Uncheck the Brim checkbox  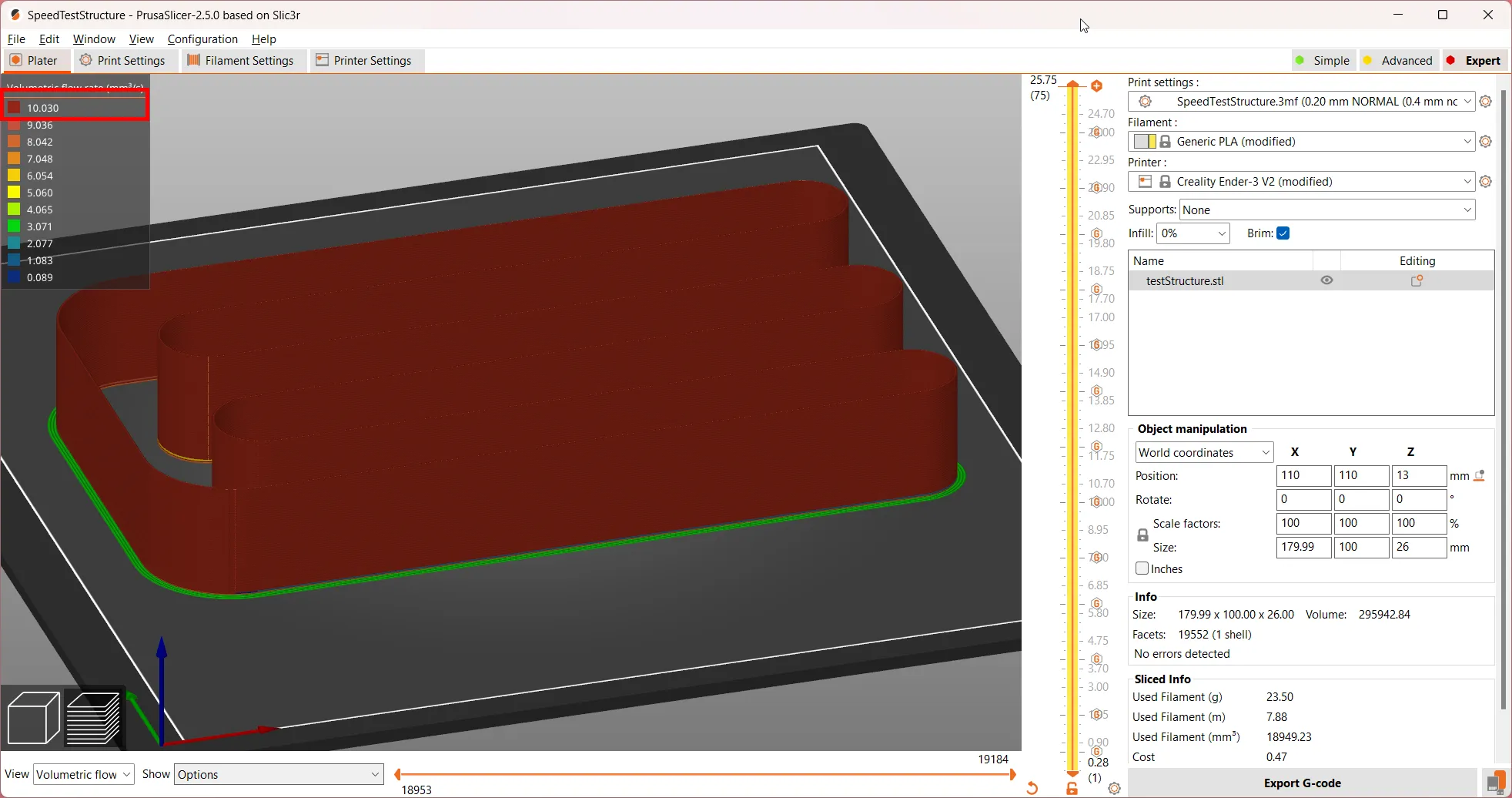(x=1283, y=233)
